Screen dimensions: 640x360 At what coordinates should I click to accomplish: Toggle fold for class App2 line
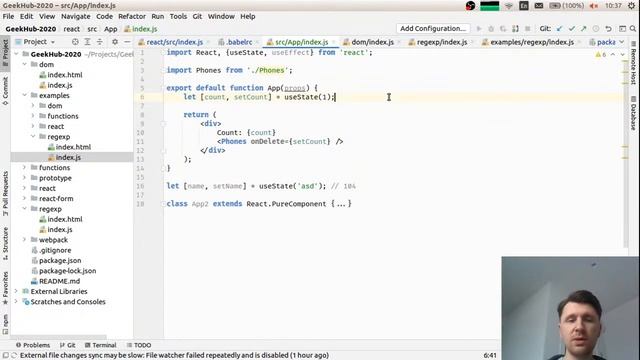pyautogui.click(x=163, y=204)
